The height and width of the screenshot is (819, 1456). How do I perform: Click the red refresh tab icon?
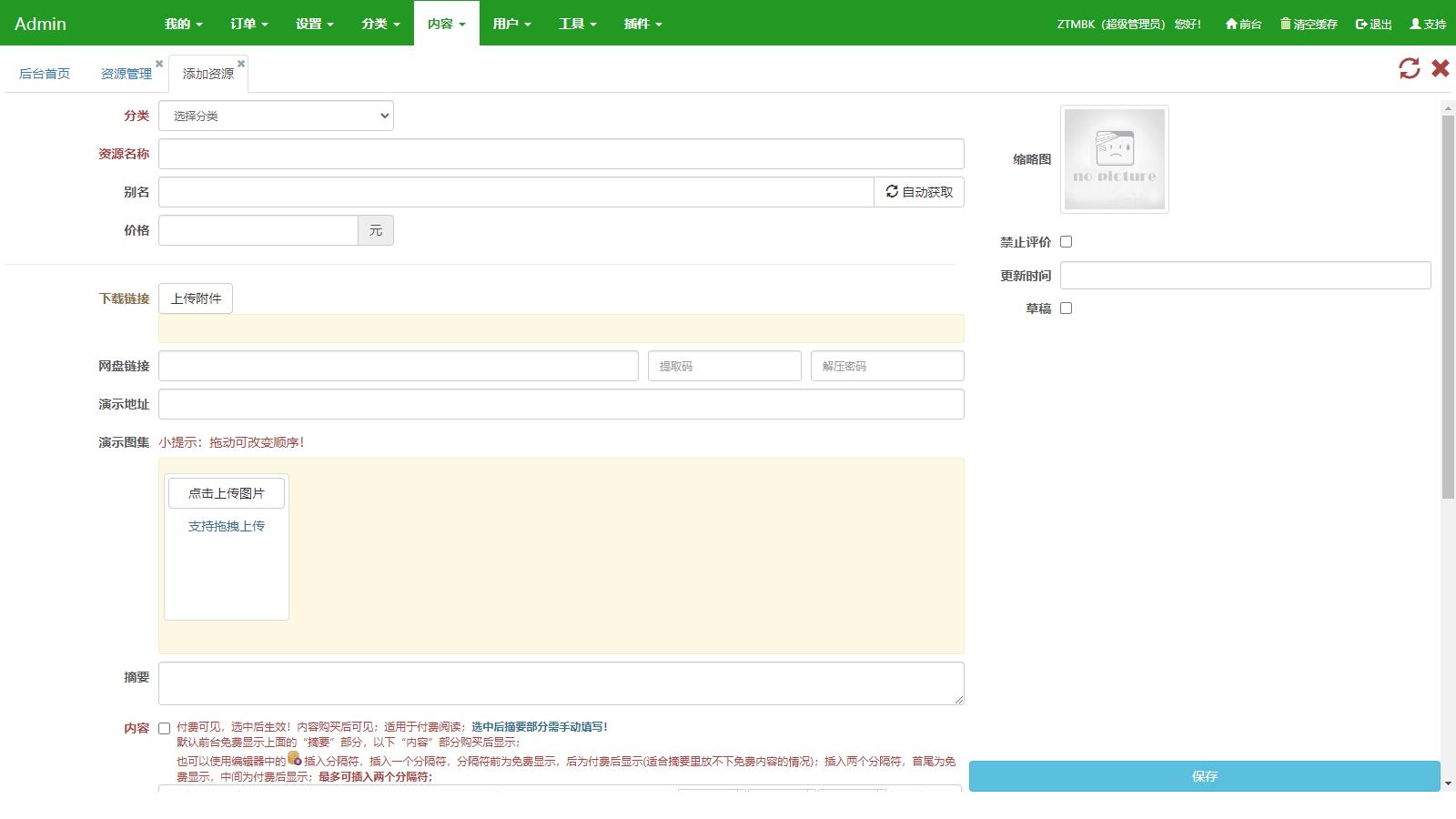(1410, 68)
